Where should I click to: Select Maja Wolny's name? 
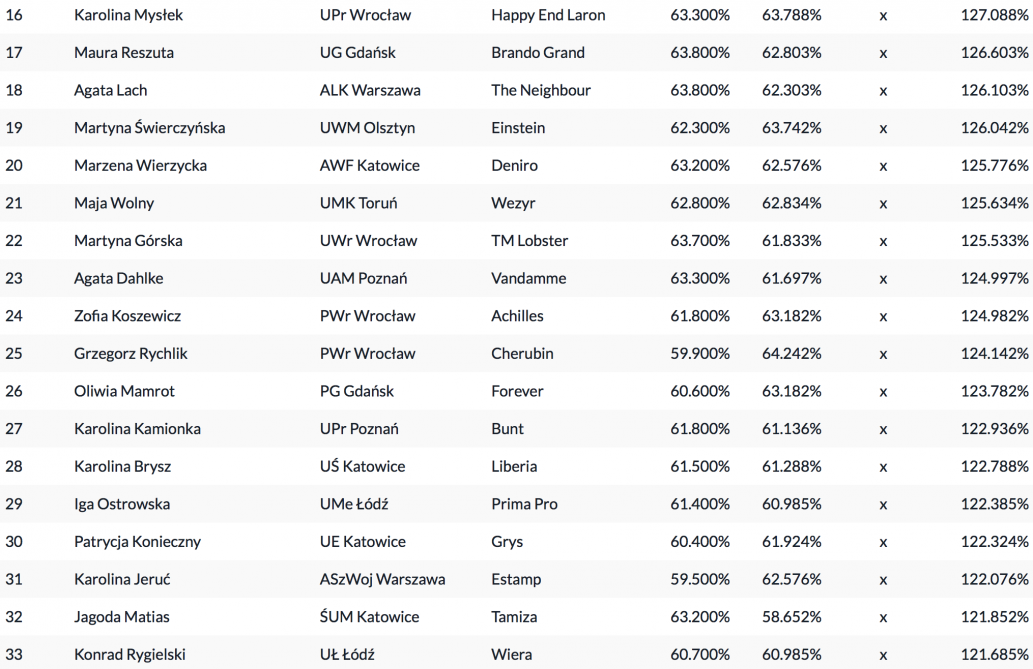point(114,203)
